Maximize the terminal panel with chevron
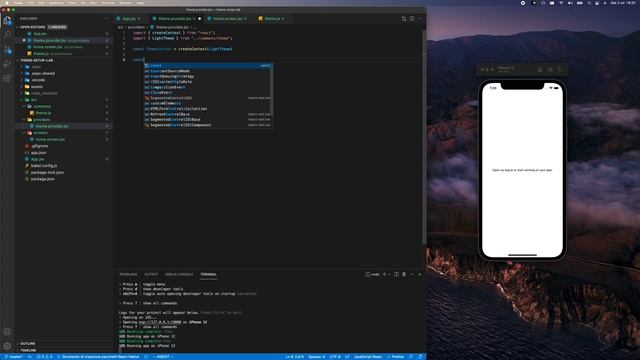The height and width of the screenshot is (360, 640). click(x=412, y=274)
